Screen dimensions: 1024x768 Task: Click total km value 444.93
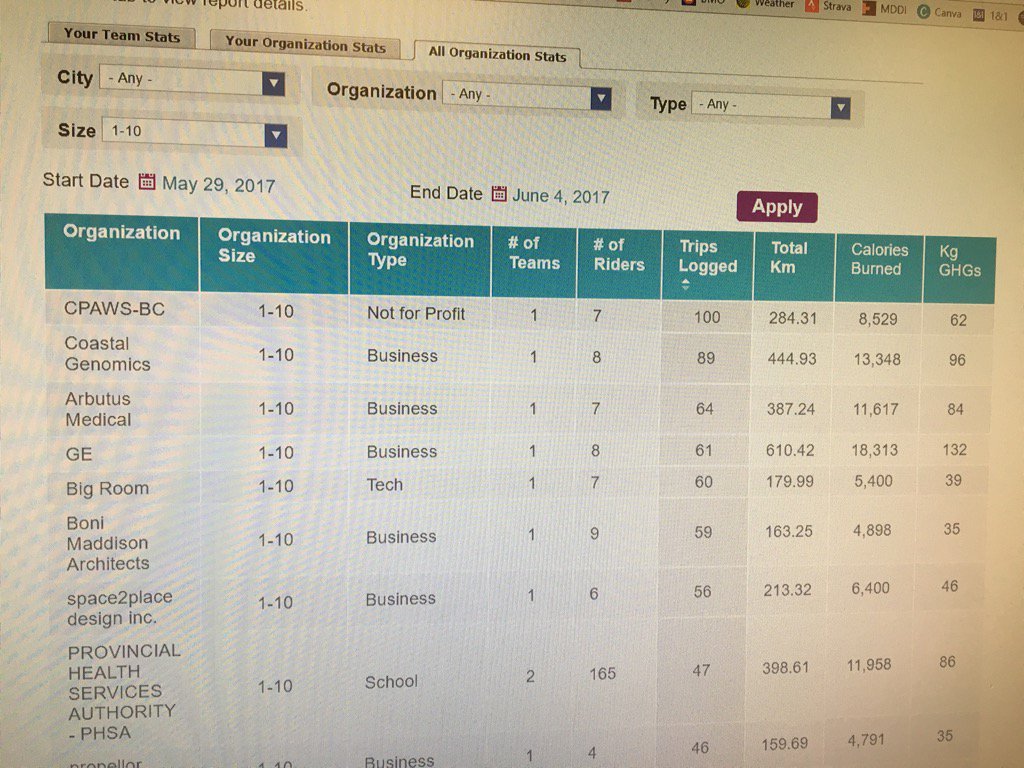792,359
